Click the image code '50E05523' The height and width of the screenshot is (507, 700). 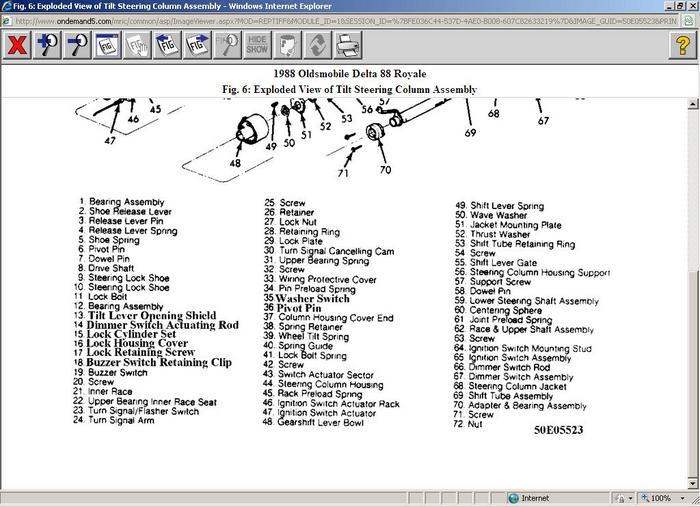[x=558, y=430]
